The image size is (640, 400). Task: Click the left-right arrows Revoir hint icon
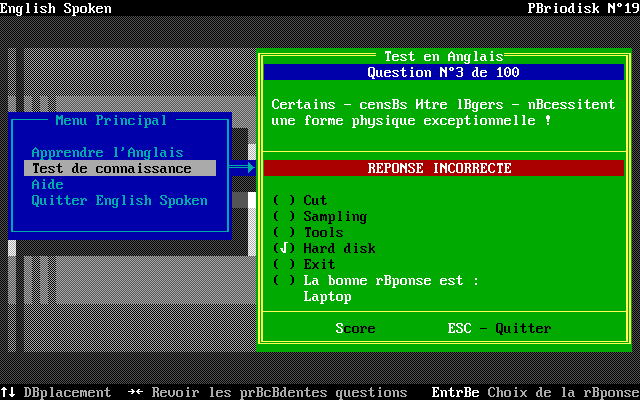[136, 392]
